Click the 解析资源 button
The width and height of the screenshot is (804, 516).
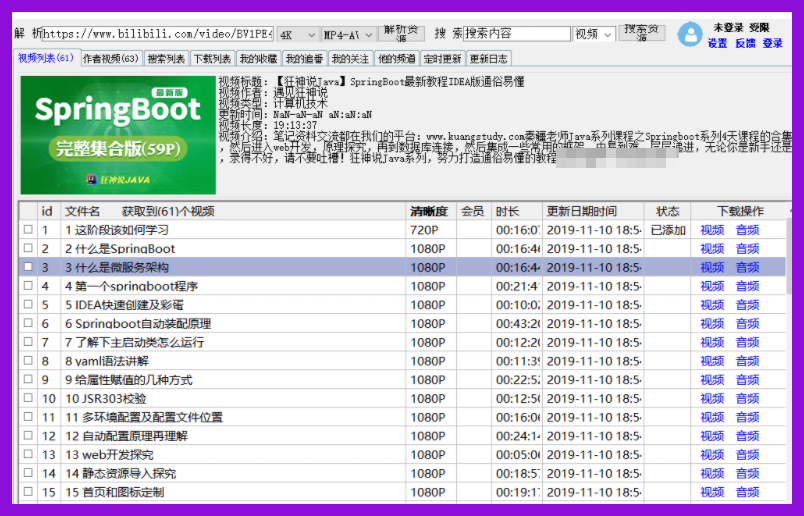click(401, 33)
